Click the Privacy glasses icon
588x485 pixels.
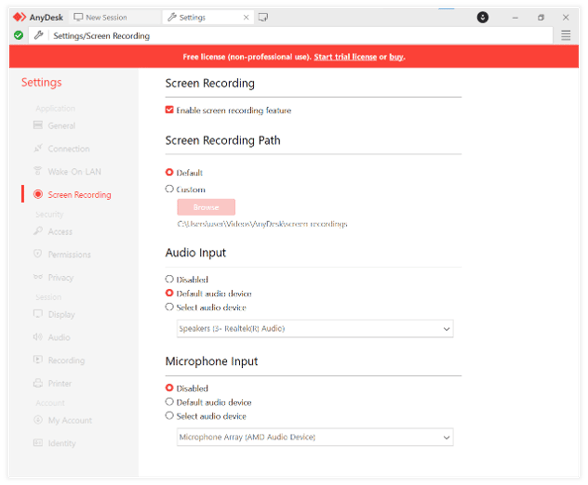click(38, 277)
